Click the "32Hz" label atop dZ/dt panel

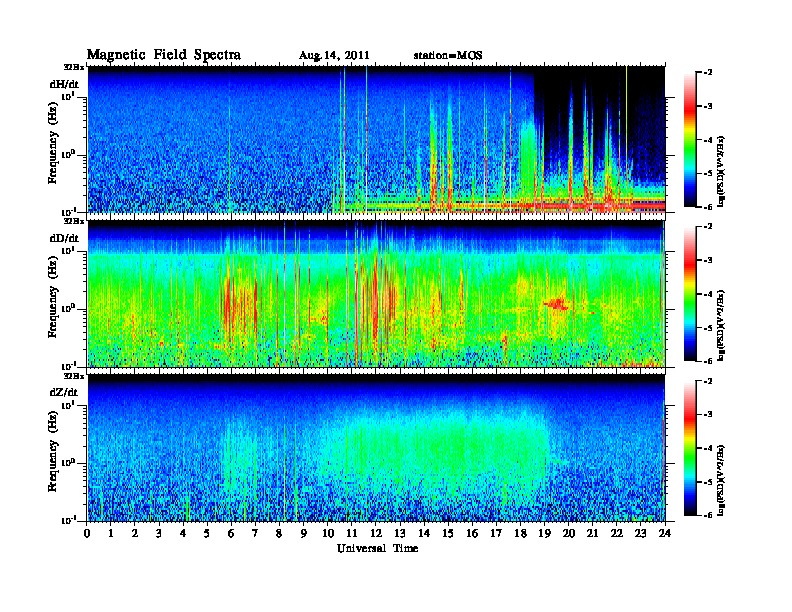74,376
